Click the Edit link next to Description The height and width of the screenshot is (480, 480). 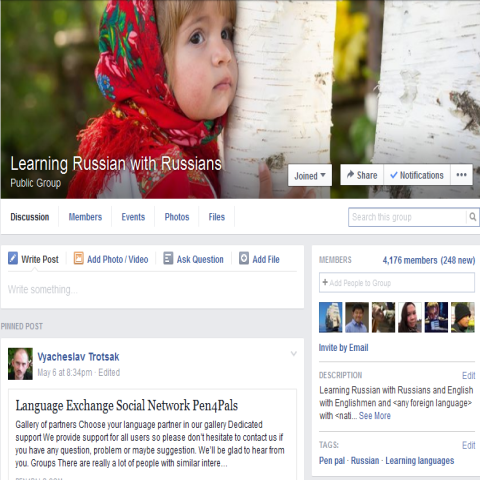click(x=468, y=376)
